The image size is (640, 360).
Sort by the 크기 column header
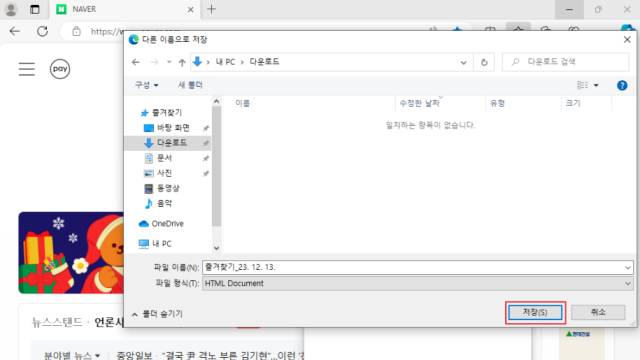pos(573,103)
